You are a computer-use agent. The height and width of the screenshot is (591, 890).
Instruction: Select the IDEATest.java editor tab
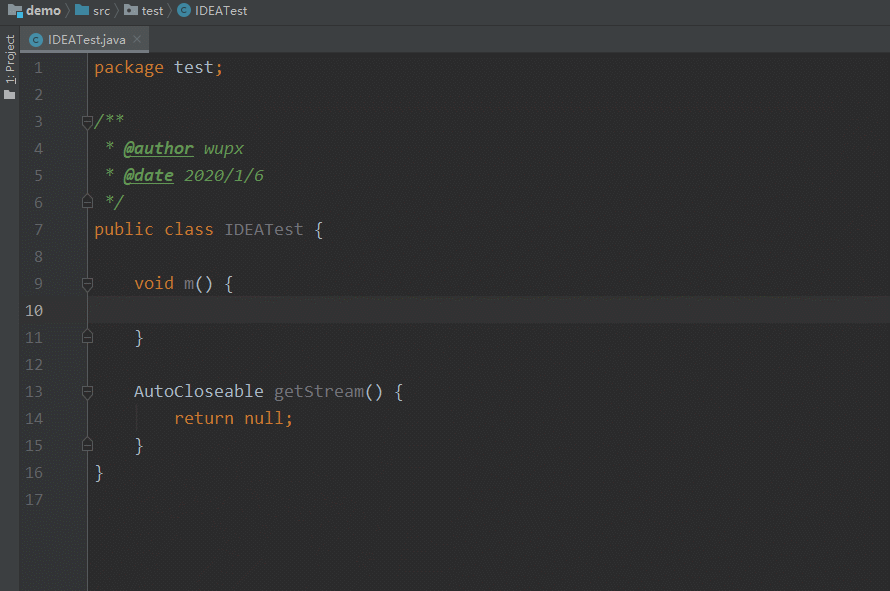(x=86, y=40)
